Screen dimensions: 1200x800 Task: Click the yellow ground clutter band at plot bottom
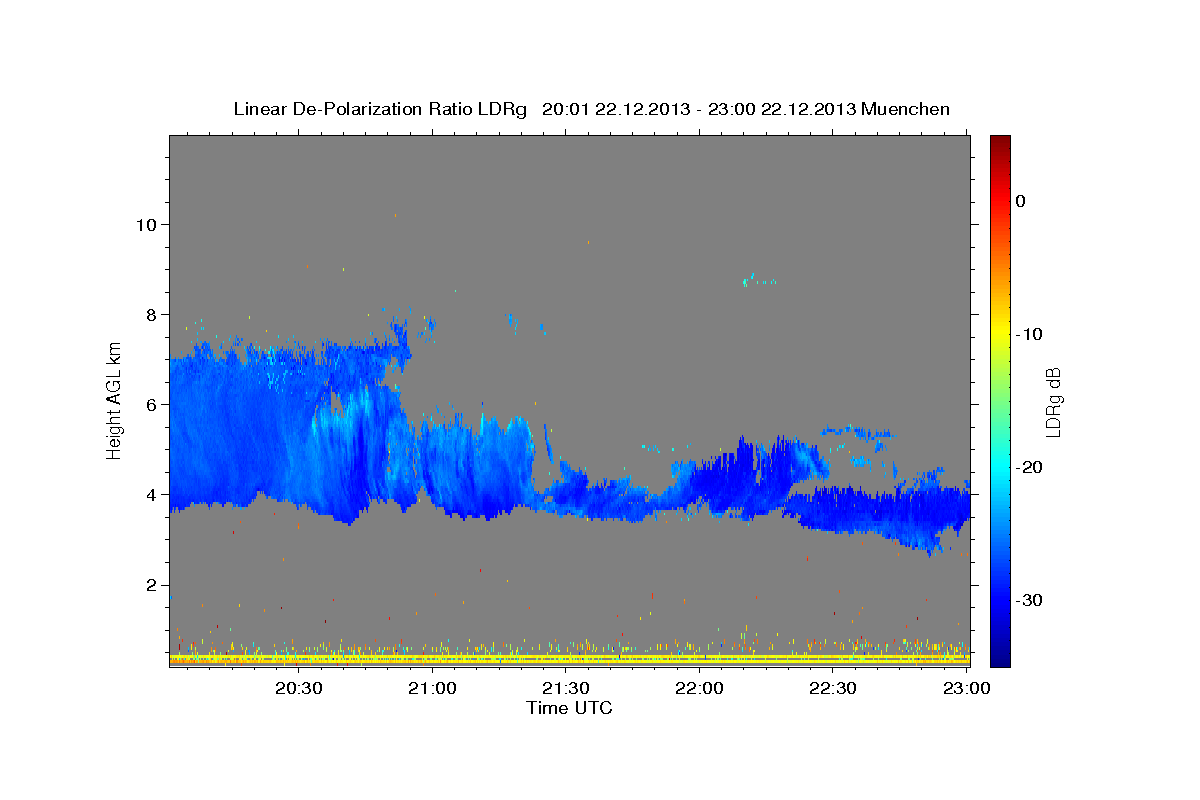tap(569, 659)
